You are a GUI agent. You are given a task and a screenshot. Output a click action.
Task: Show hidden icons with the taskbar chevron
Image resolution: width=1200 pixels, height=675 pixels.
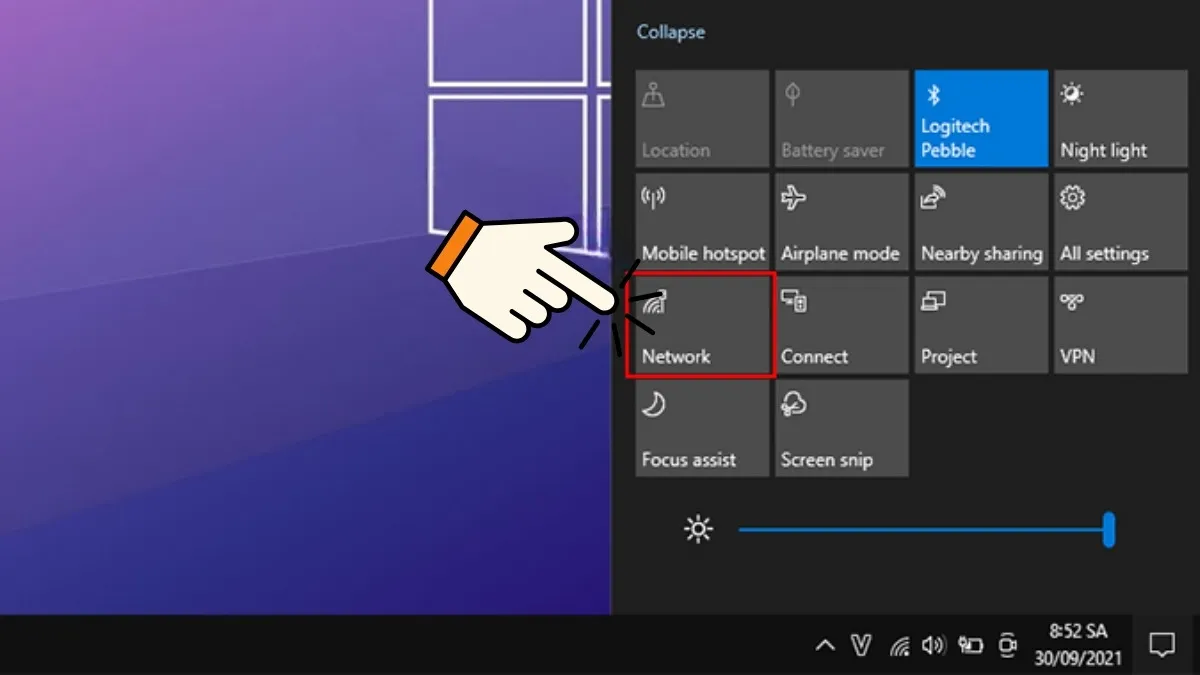click(826, 645)
